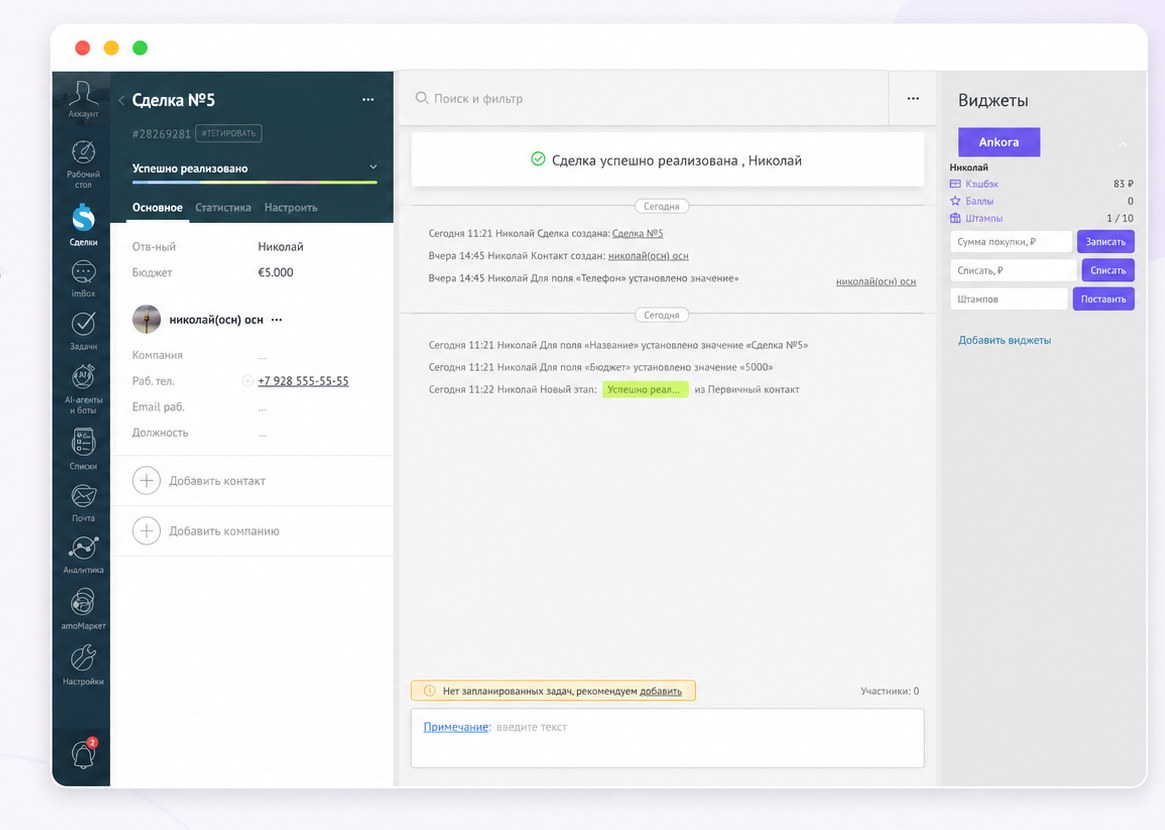Click the warning icon in tasks notice
Viewport: 1165px width, 830px height.
click(429, 691)
